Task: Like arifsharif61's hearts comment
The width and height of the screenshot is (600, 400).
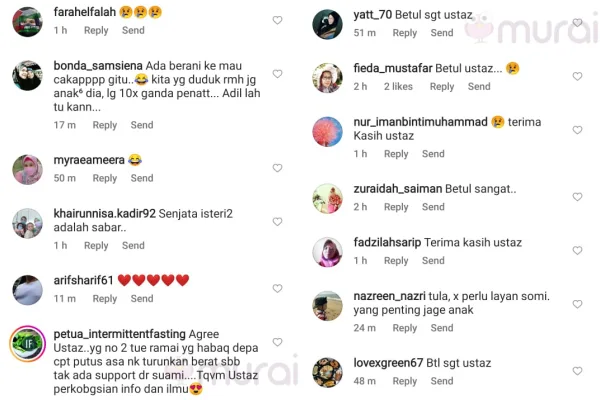Action: pyautogui.click(x=277, y=288)
